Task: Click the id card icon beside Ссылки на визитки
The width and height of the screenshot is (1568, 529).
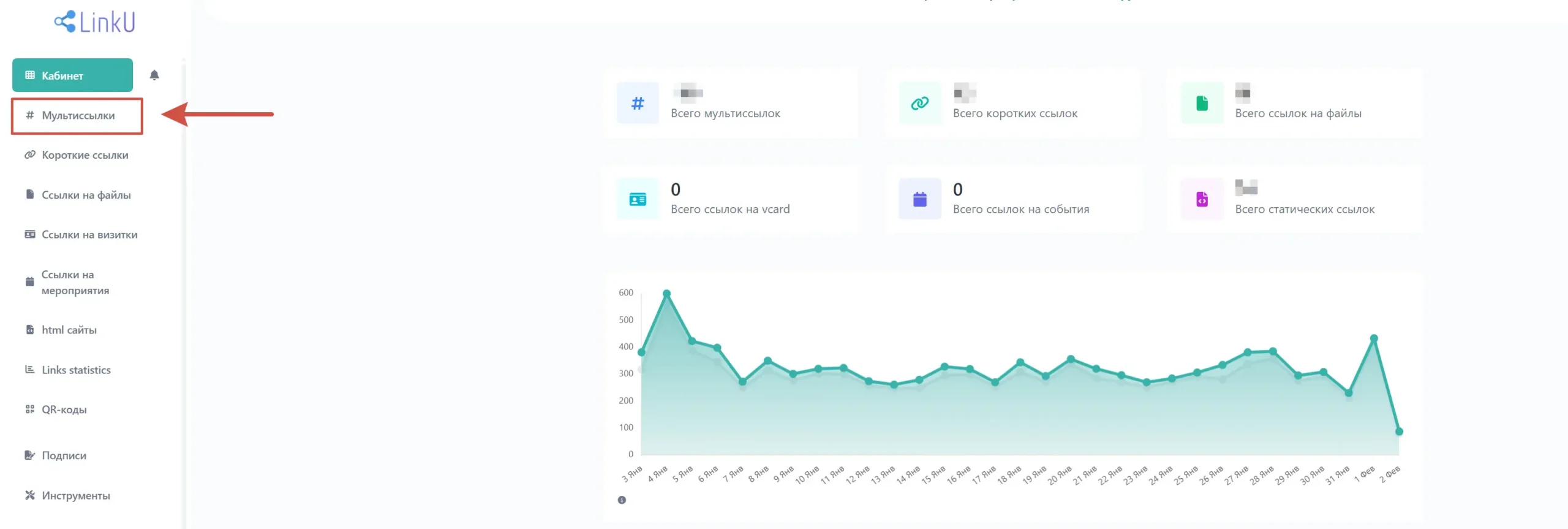Action: click(29, 234)
